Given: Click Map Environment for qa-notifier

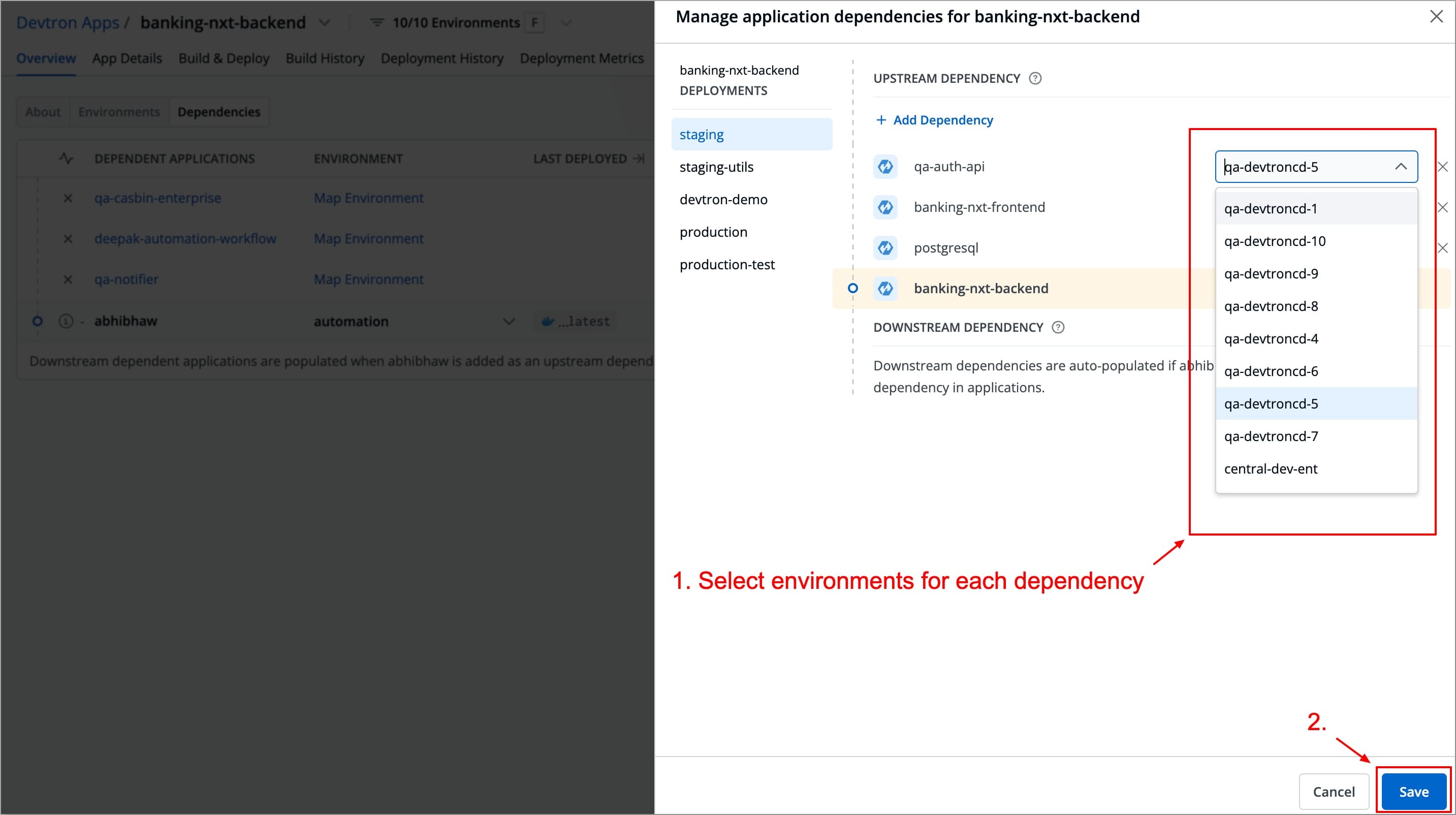Looking at the screenshot, I should click(368, 280).
